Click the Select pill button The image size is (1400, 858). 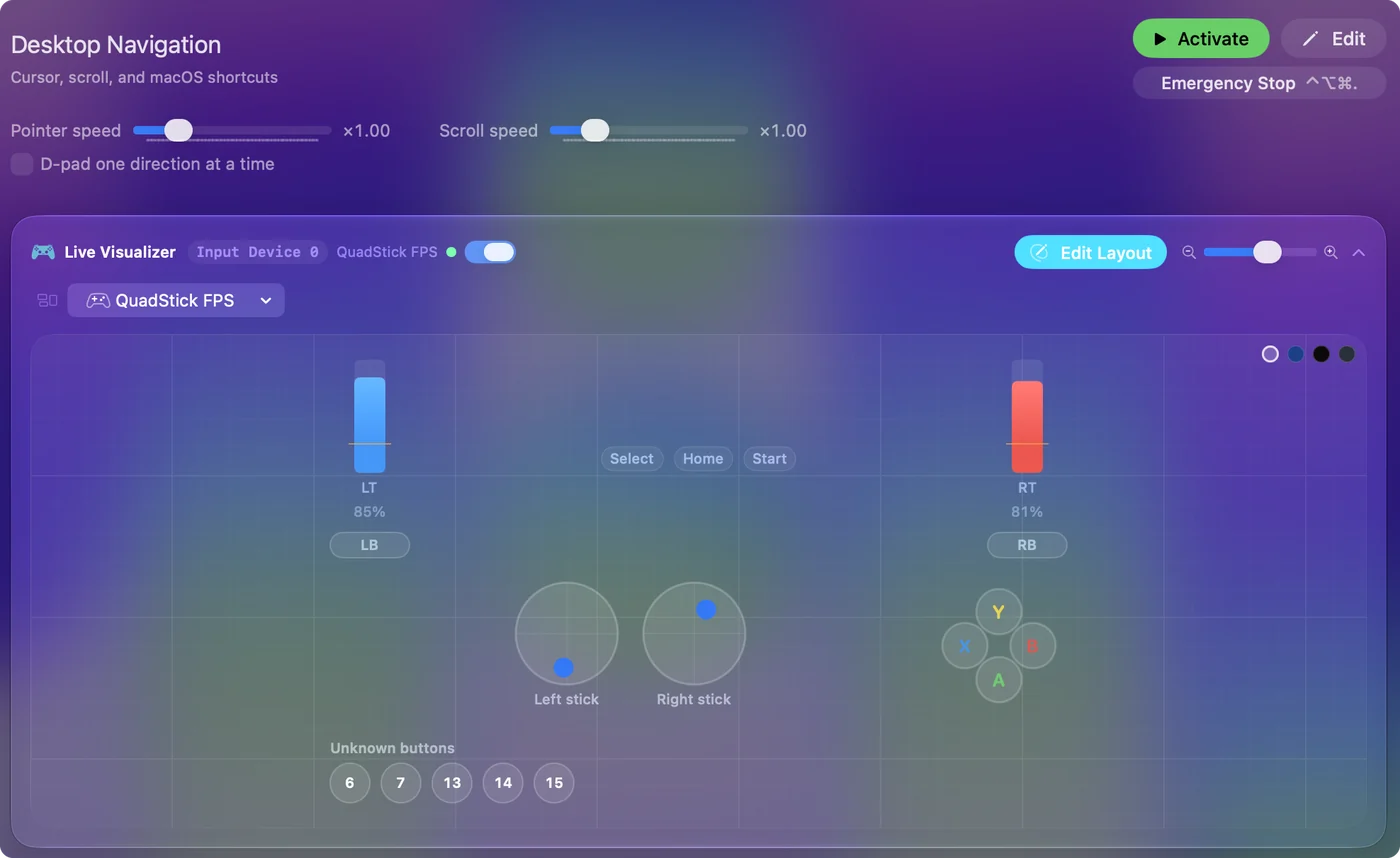[x=632, y=459]
